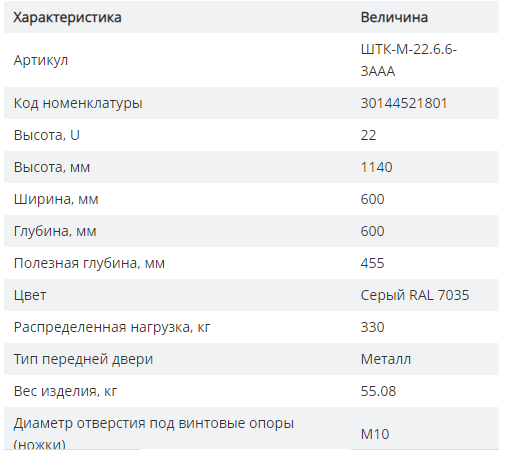Click the Высота, U value 22
This screenshot has width=510, height=450.
[368, 135]
